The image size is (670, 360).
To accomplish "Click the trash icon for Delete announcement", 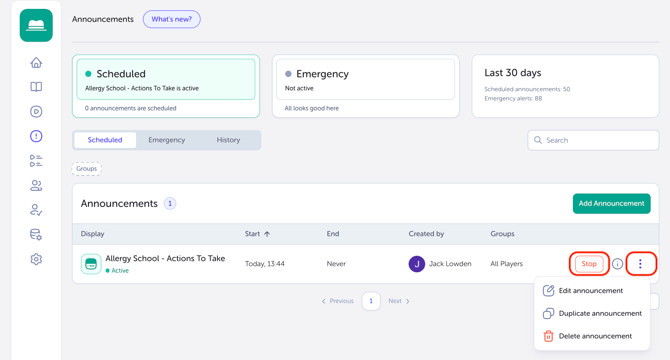I will (548, 336).
